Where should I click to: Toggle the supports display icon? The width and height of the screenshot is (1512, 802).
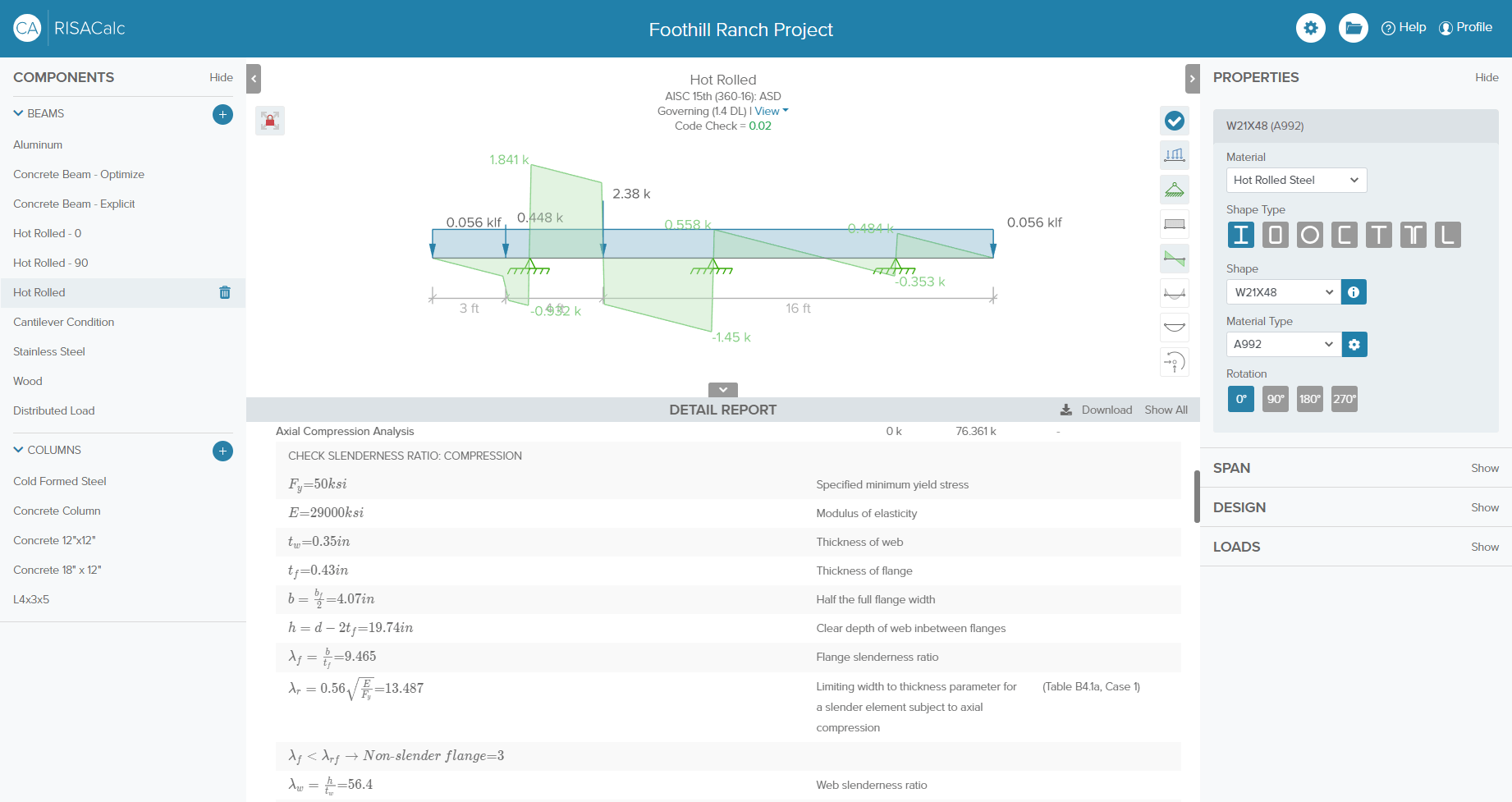pos(1175,190)
